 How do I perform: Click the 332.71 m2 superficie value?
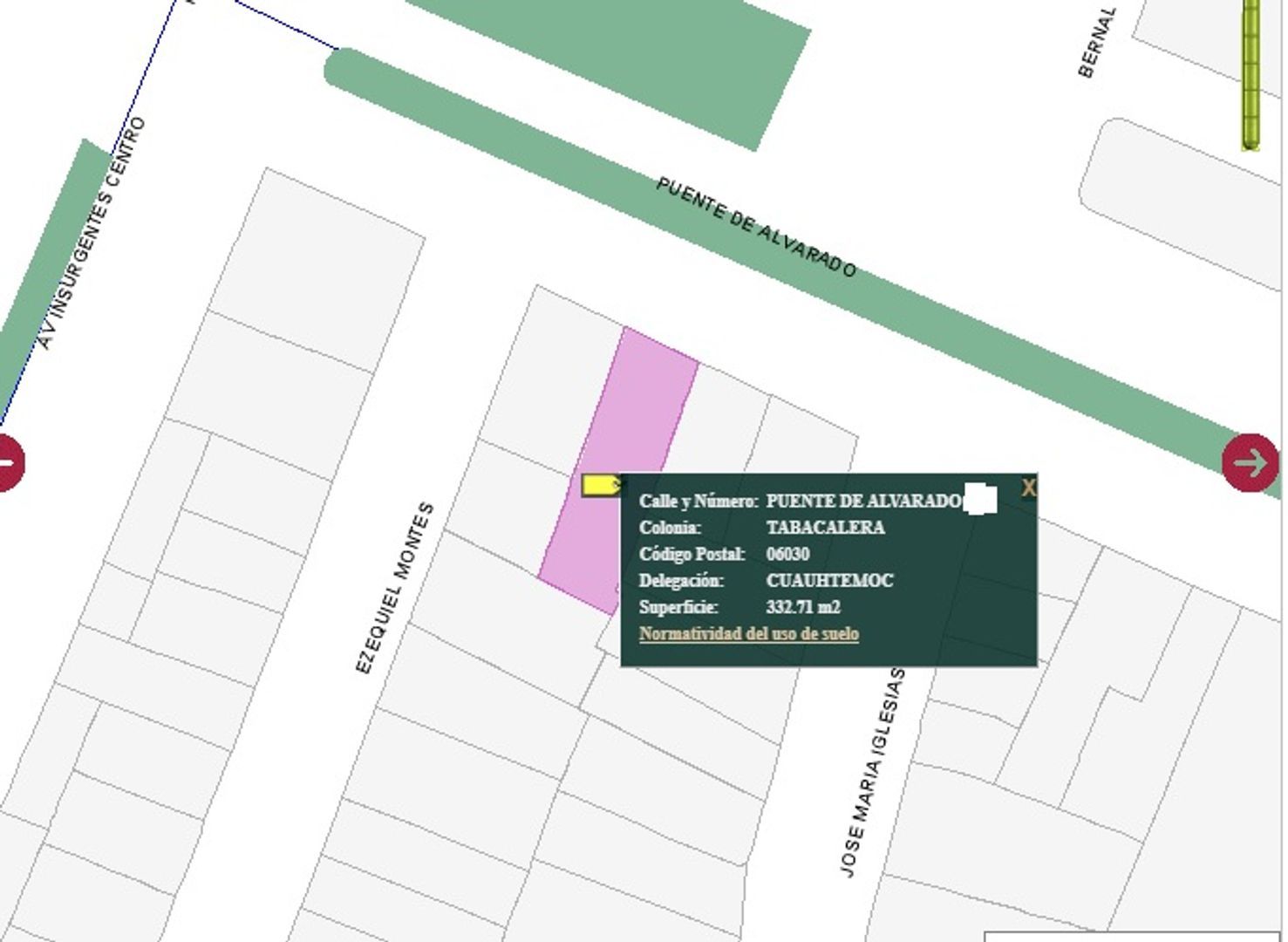803,607
